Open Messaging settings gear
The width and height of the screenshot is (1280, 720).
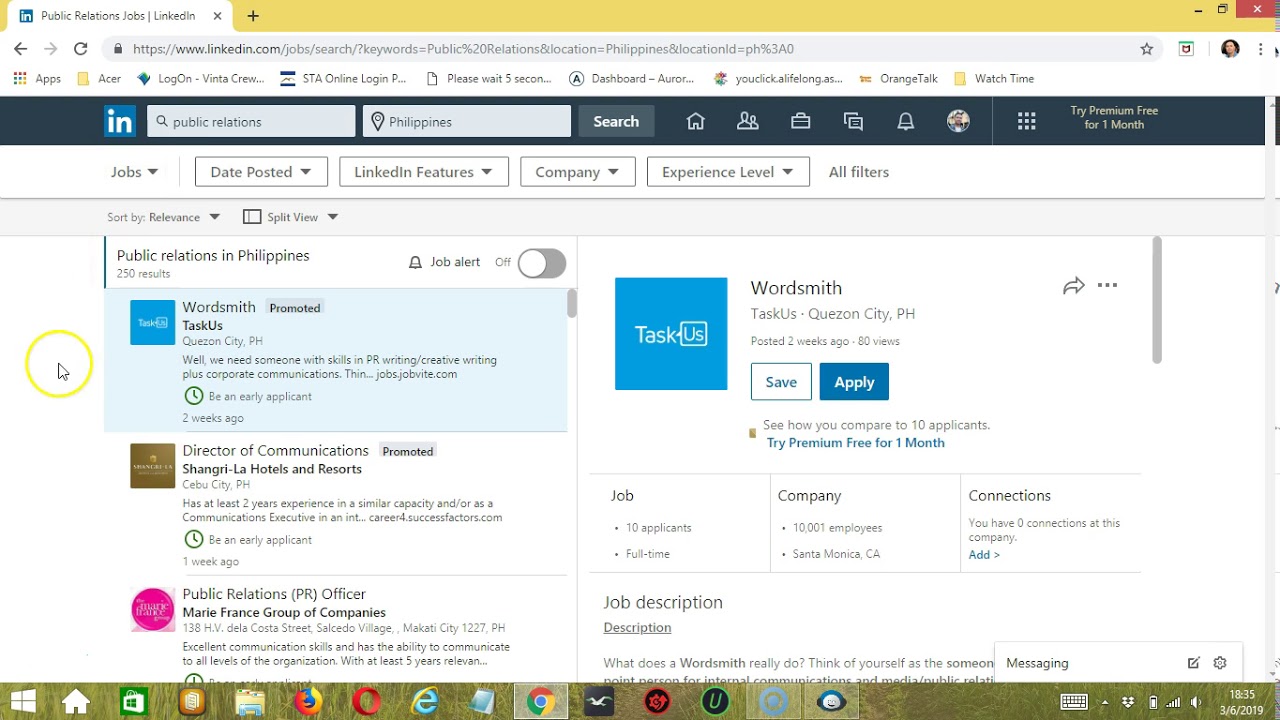pos(1220,663)
